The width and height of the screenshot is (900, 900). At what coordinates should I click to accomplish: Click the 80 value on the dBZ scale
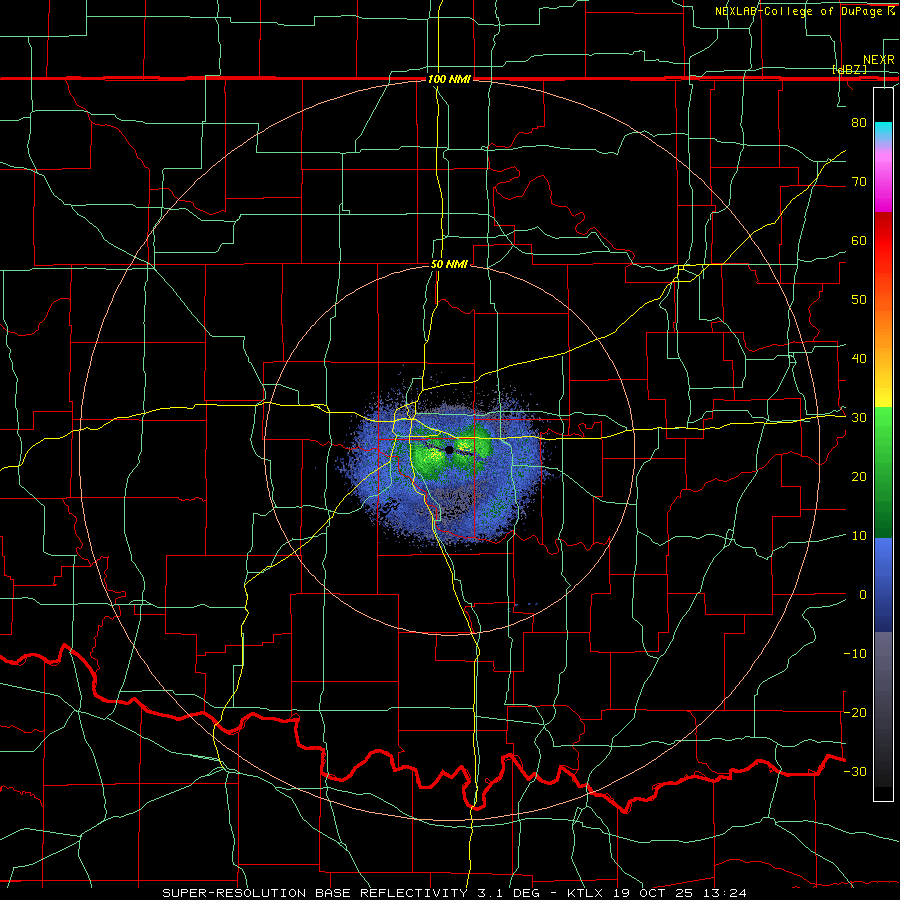(859, 122)
